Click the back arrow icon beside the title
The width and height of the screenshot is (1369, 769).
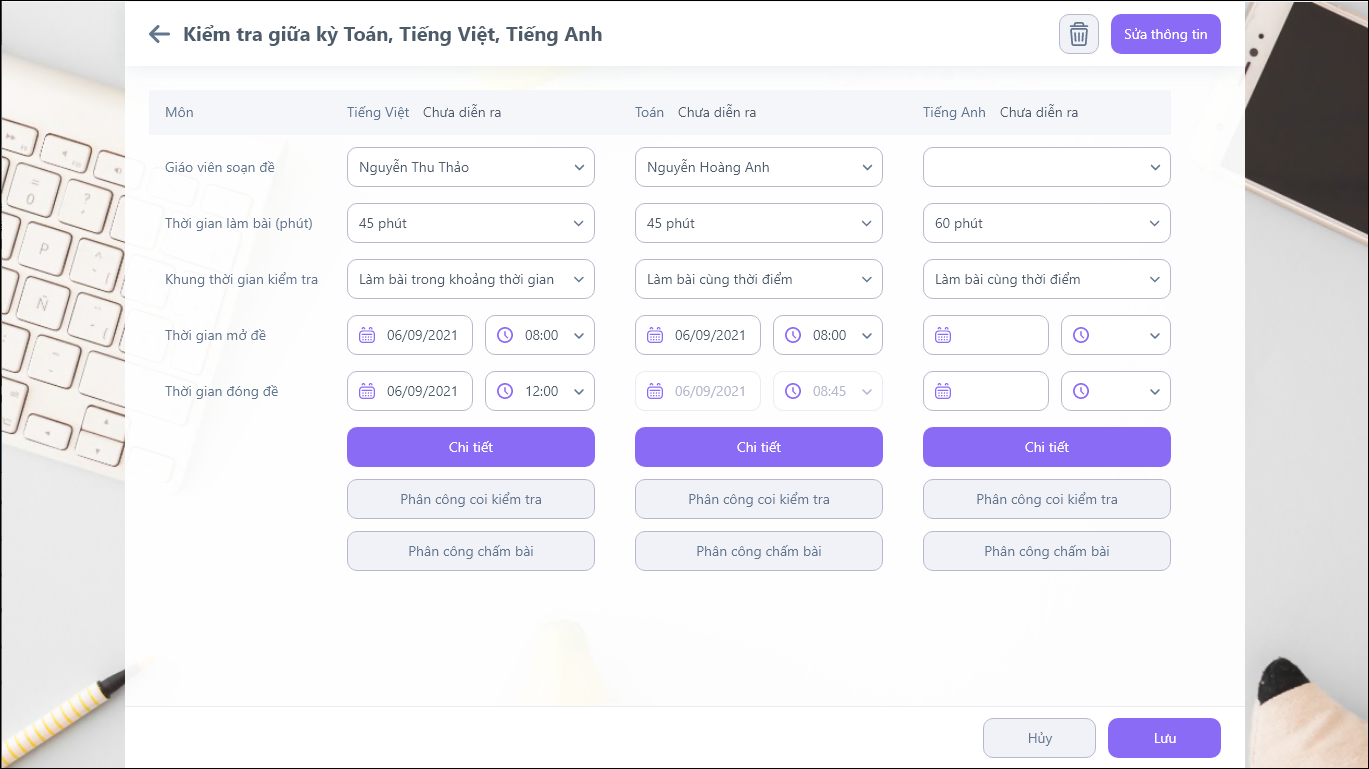point(159,34)
